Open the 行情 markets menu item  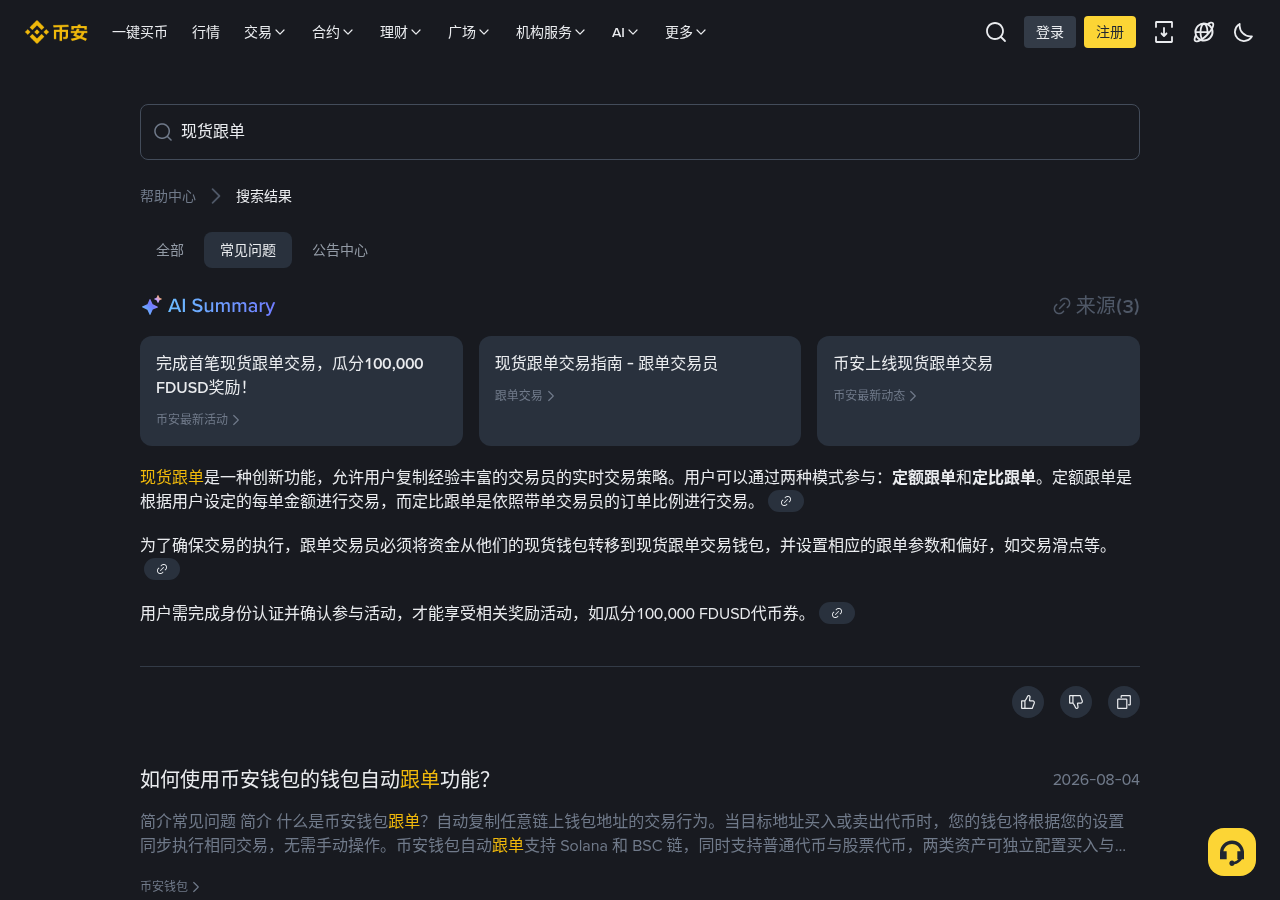click(206, 32)
